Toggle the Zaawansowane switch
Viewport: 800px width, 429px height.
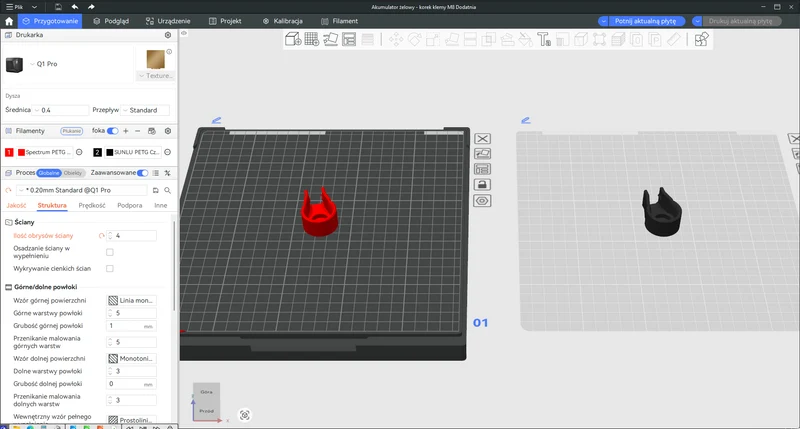coord(142,173)
